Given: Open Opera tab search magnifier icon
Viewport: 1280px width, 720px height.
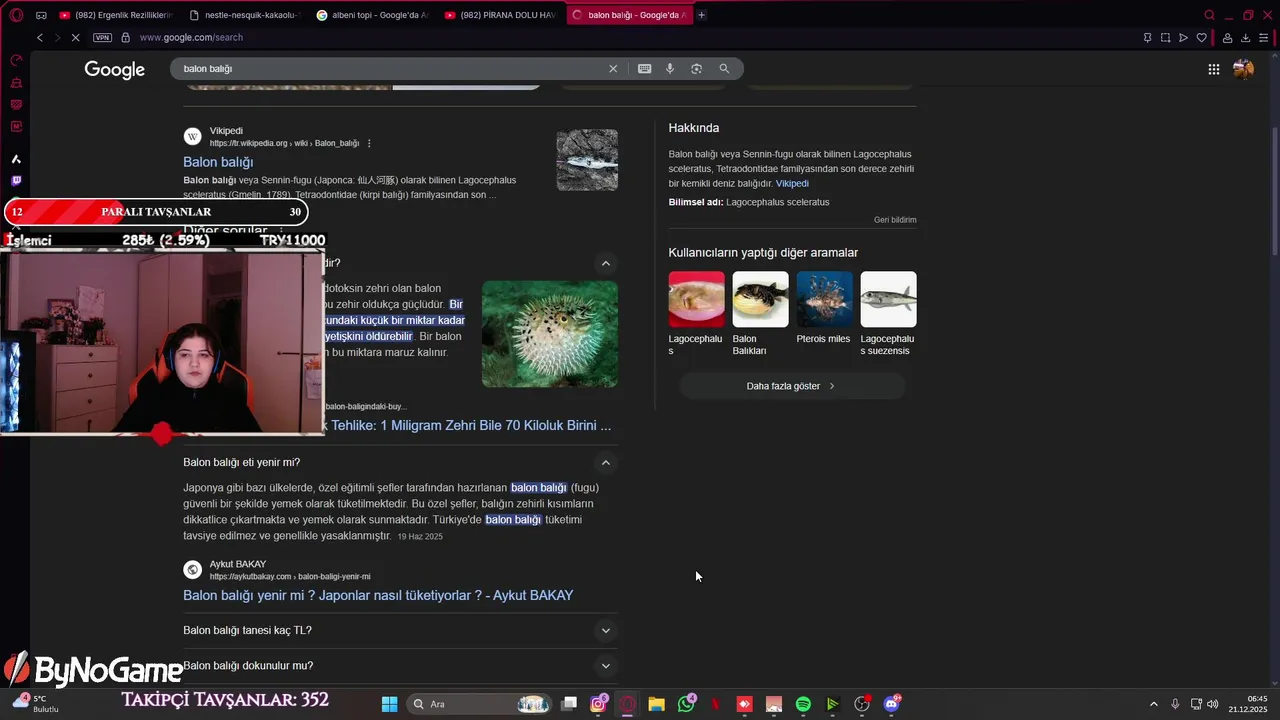Looking at the screenshot, I should [x=1209, y=15].
